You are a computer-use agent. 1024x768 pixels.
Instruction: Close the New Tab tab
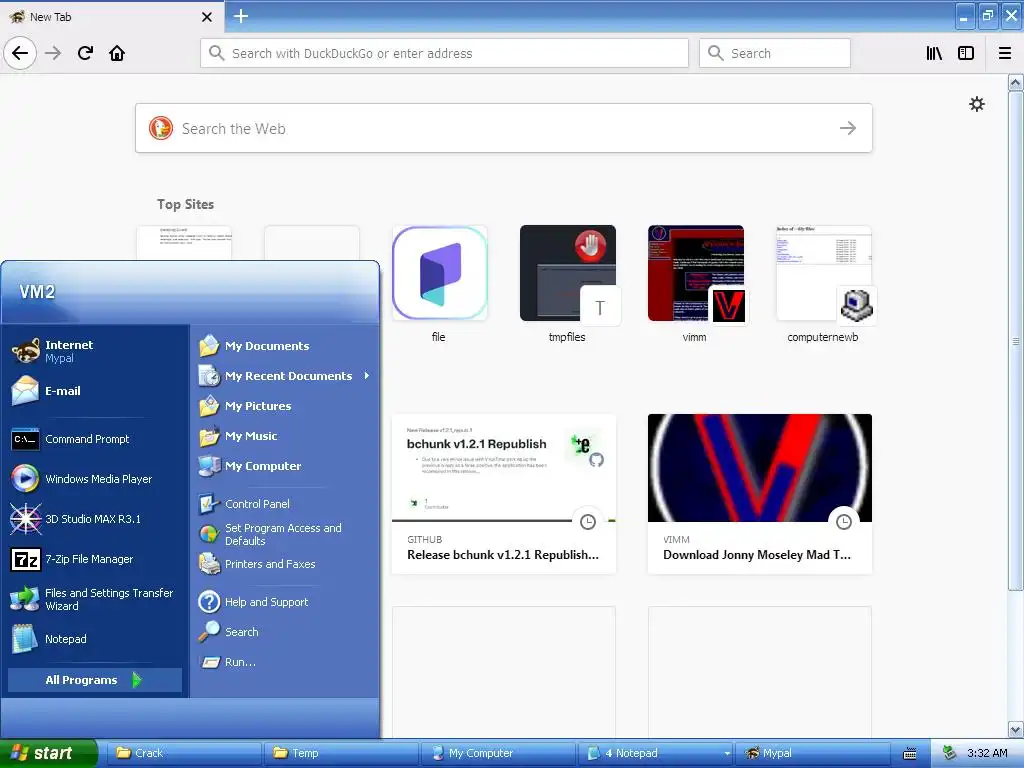pos(207,17)
